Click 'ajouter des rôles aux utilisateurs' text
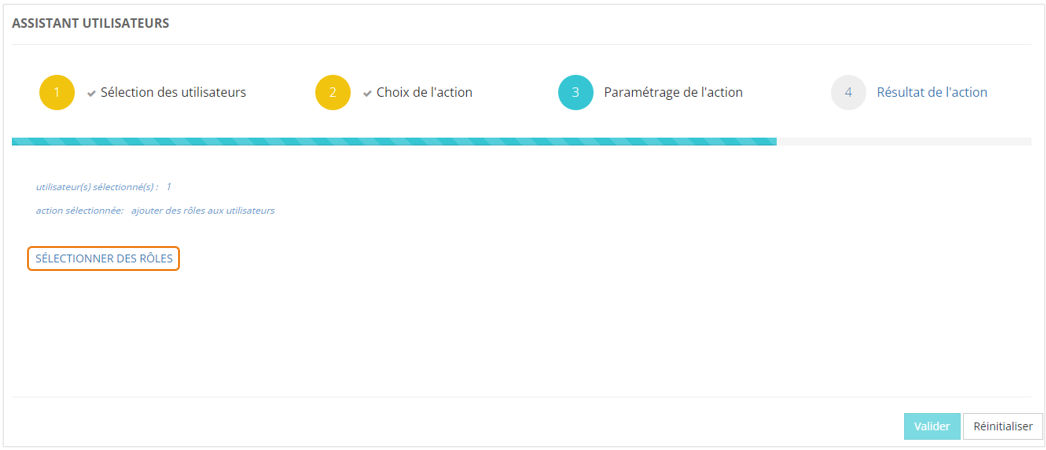 click(203, 211)
